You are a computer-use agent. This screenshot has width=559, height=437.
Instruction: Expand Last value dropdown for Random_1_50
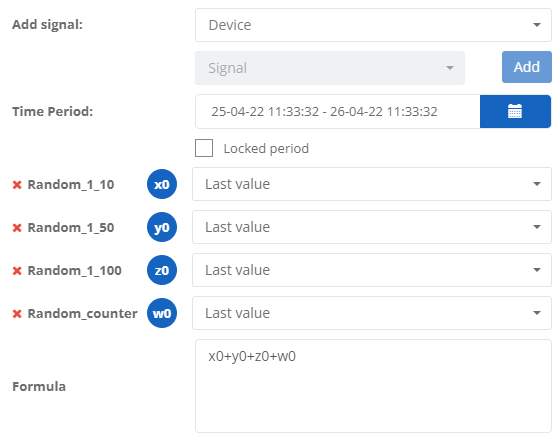[372, 227]
